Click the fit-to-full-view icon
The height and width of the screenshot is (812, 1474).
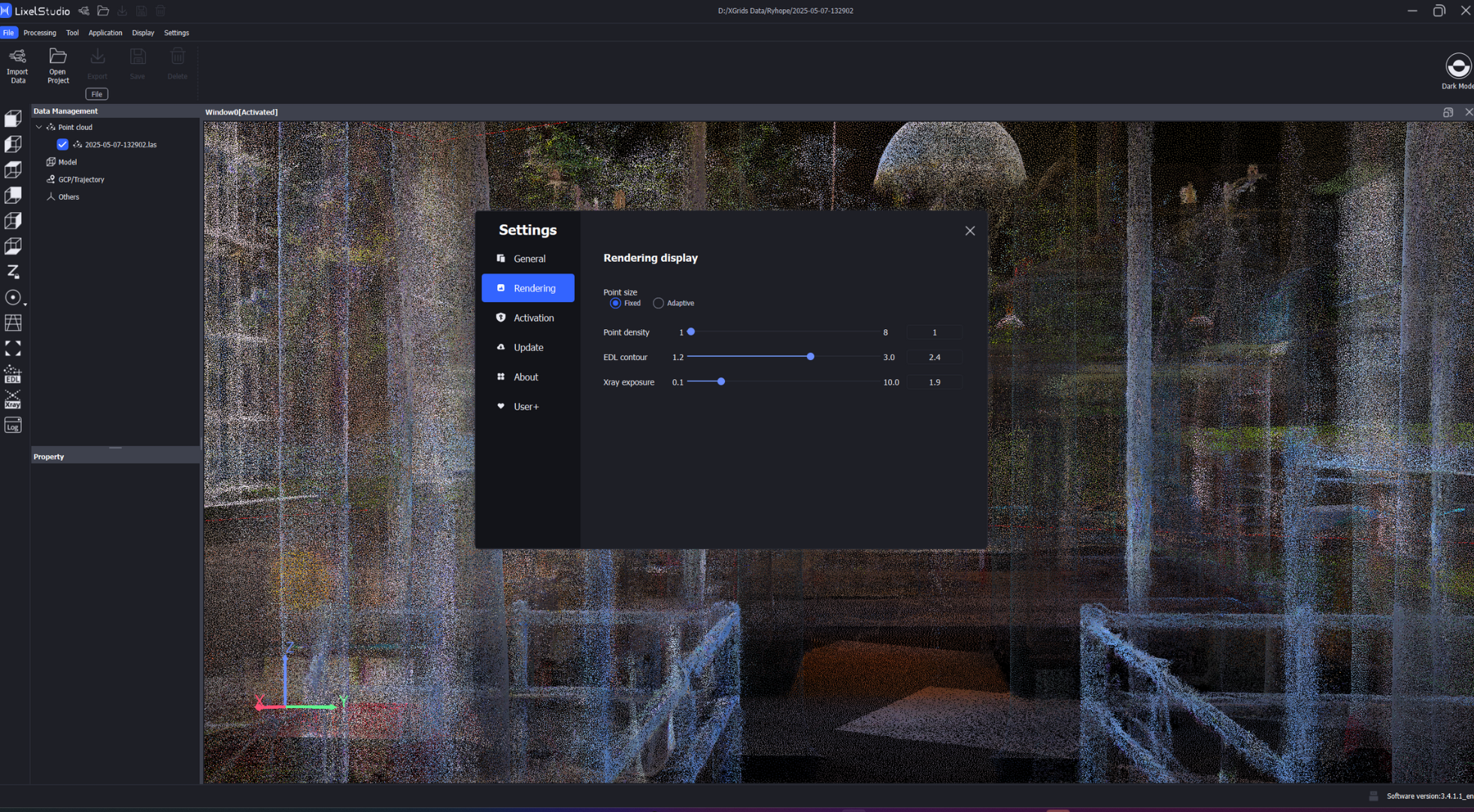pyautogui.click(x=13, y=348)
